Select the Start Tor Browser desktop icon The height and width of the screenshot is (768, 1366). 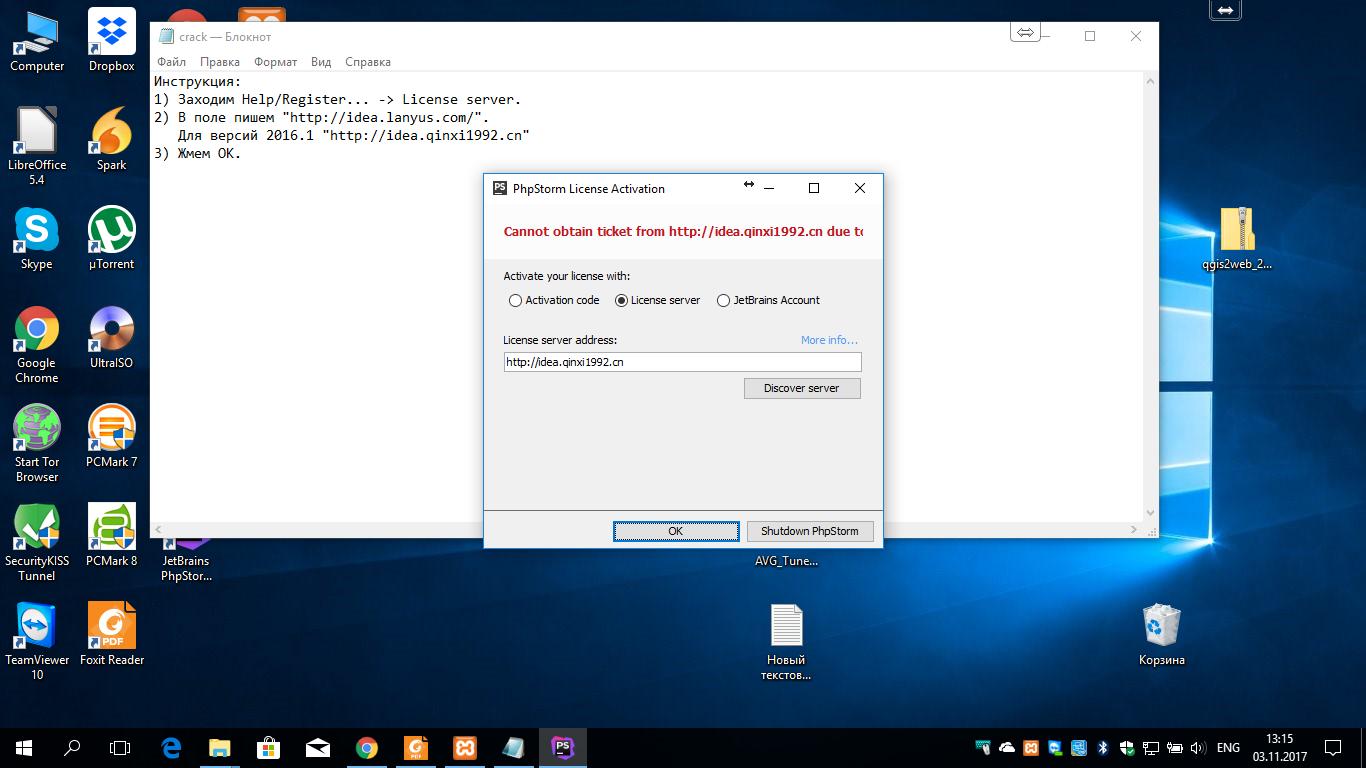37,444
